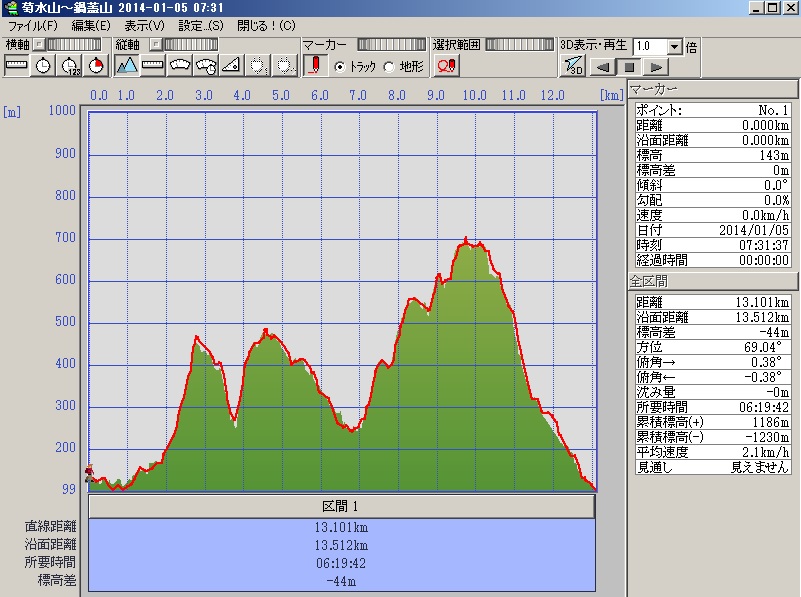Click 閉じる！(C) to close the view
Viewport: 801px width, 597px height.
(266, 25)
